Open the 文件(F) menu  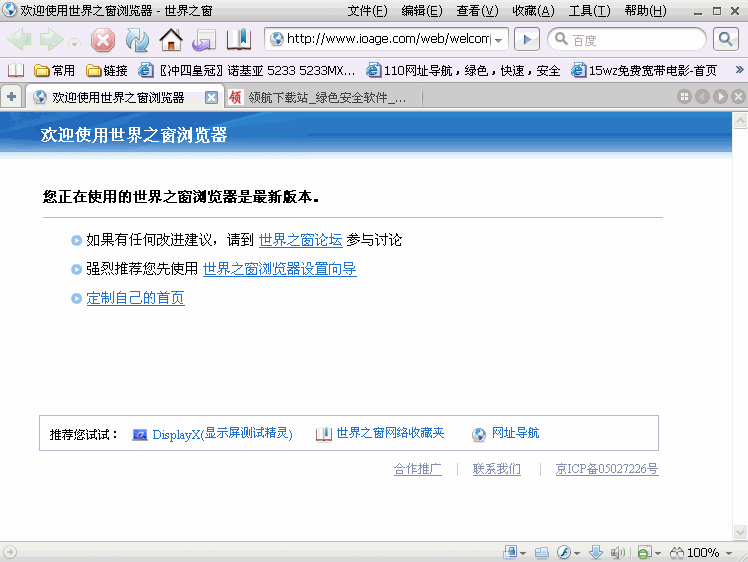click(367, 10)
